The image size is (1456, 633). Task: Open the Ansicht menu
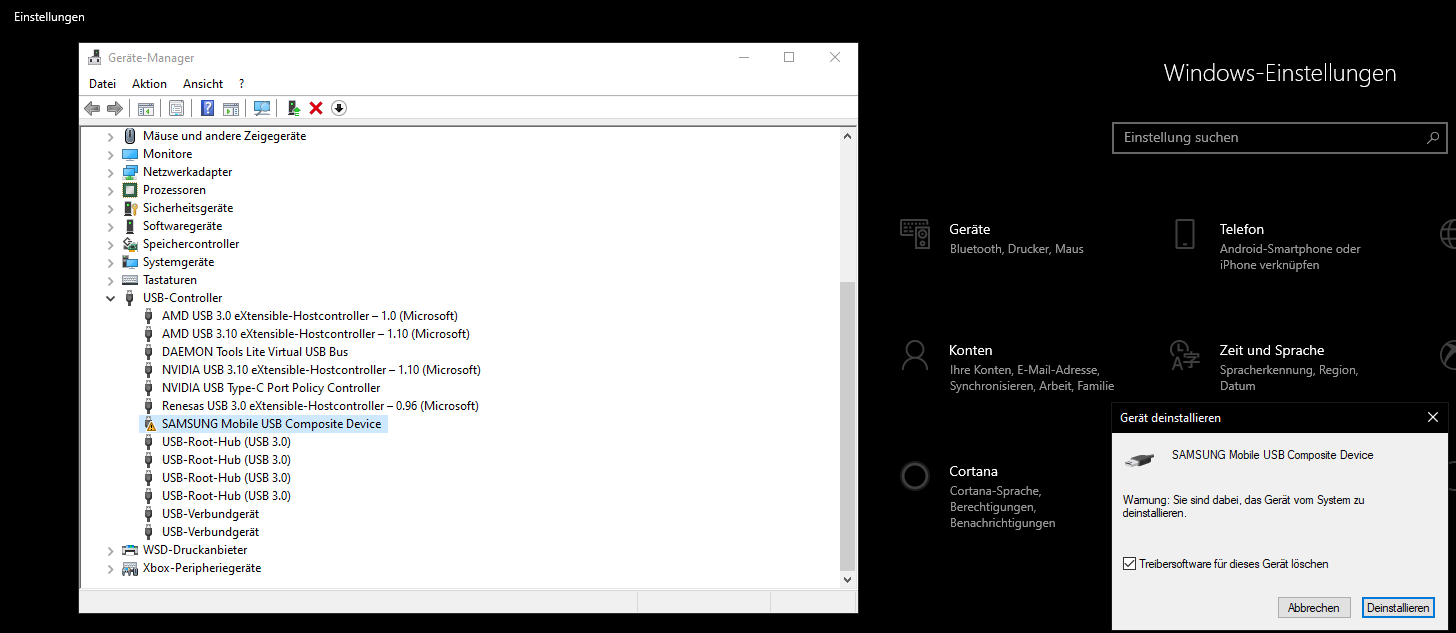203,84
